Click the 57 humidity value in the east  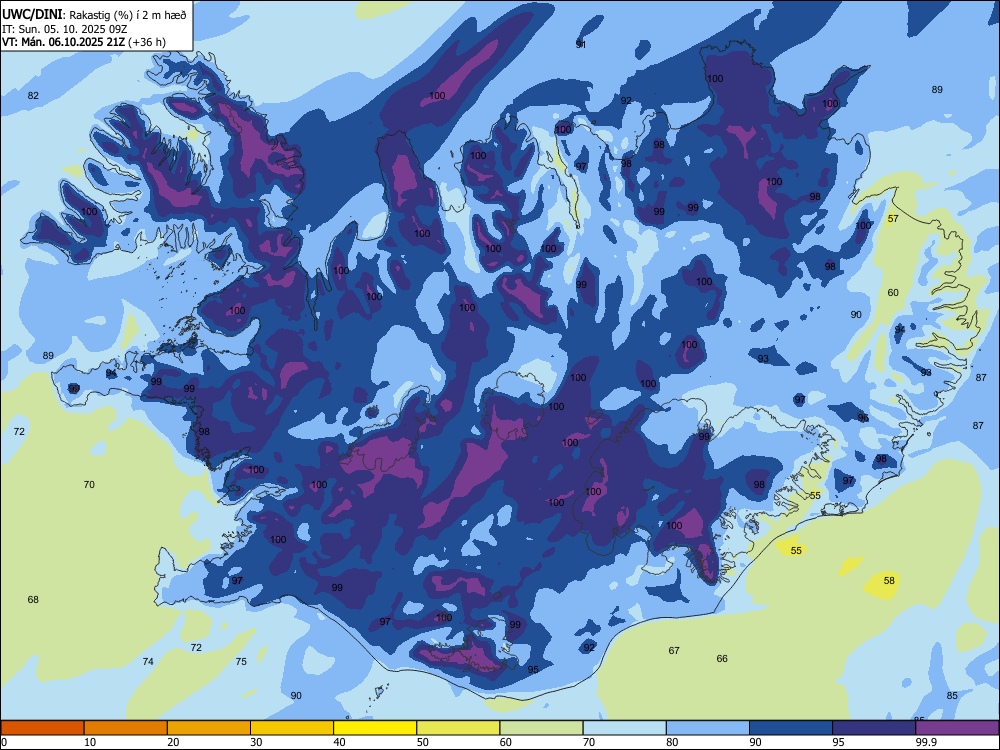(893, 218)
